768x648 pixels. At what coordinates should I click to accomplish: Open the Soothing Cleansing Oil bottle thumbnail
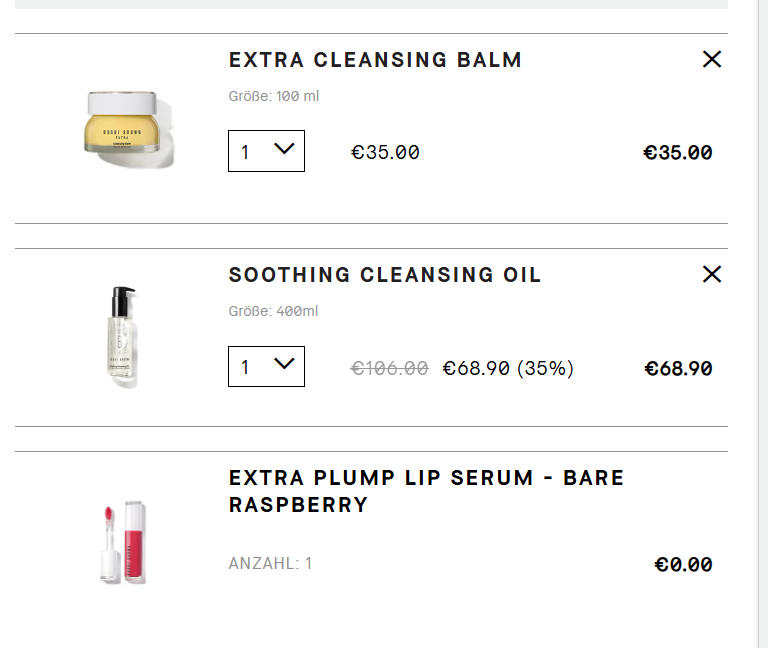tap(122, 337)
